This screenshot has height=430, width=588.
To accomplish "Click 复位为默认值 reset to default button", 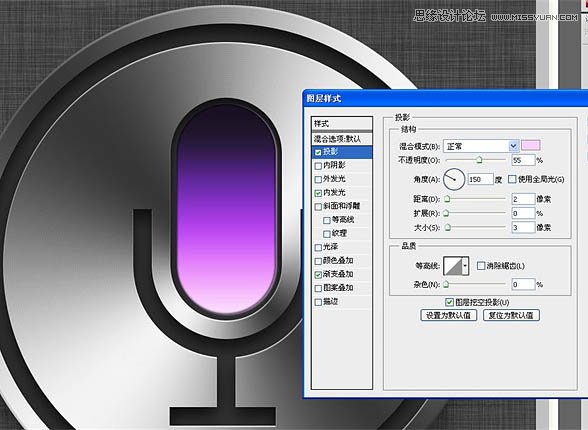I will point(511,315).
